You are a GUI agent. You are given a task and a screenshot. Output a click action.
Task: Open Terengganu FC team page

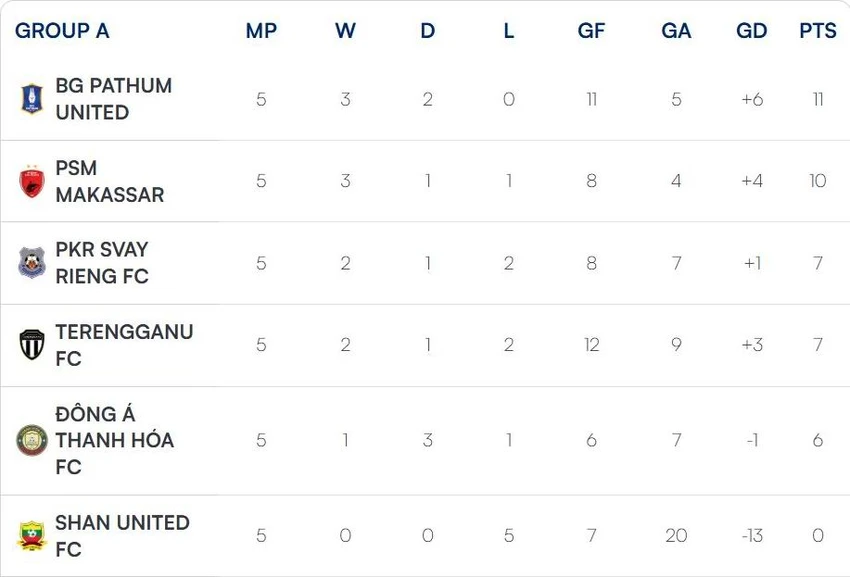[124, 345]
